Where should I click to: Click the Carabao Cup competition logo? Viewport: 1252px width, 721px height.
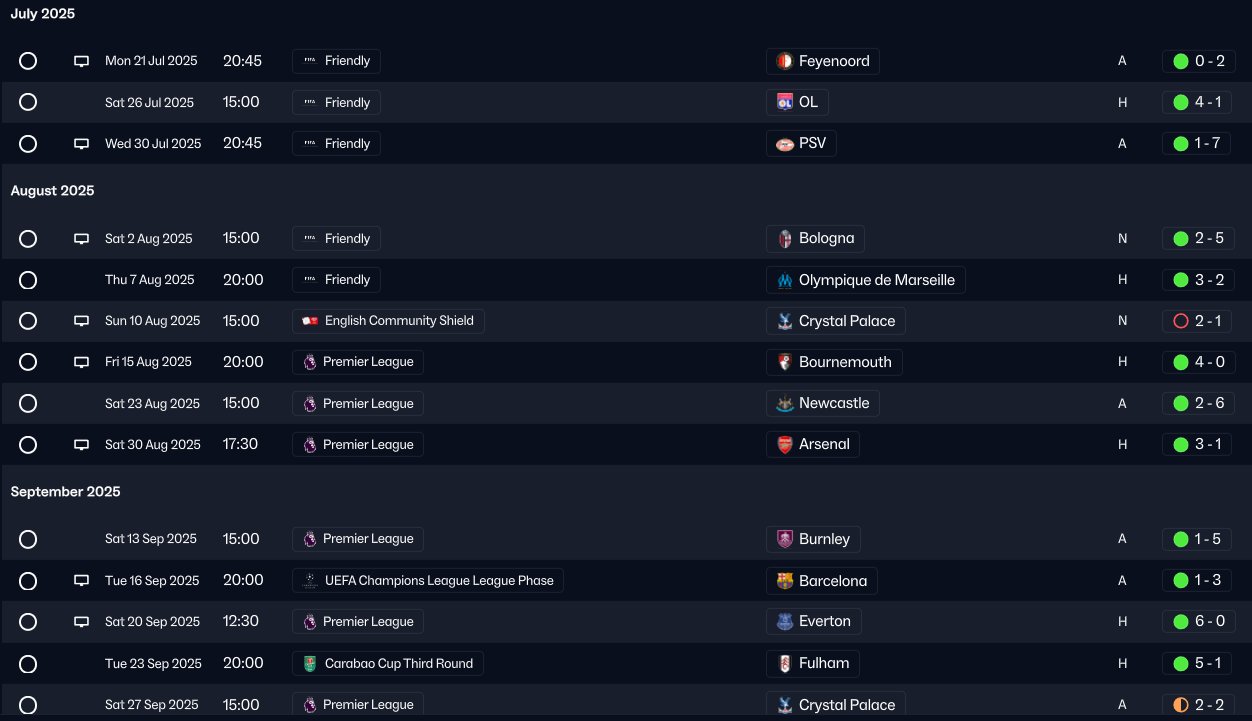[x=310, y=663]
